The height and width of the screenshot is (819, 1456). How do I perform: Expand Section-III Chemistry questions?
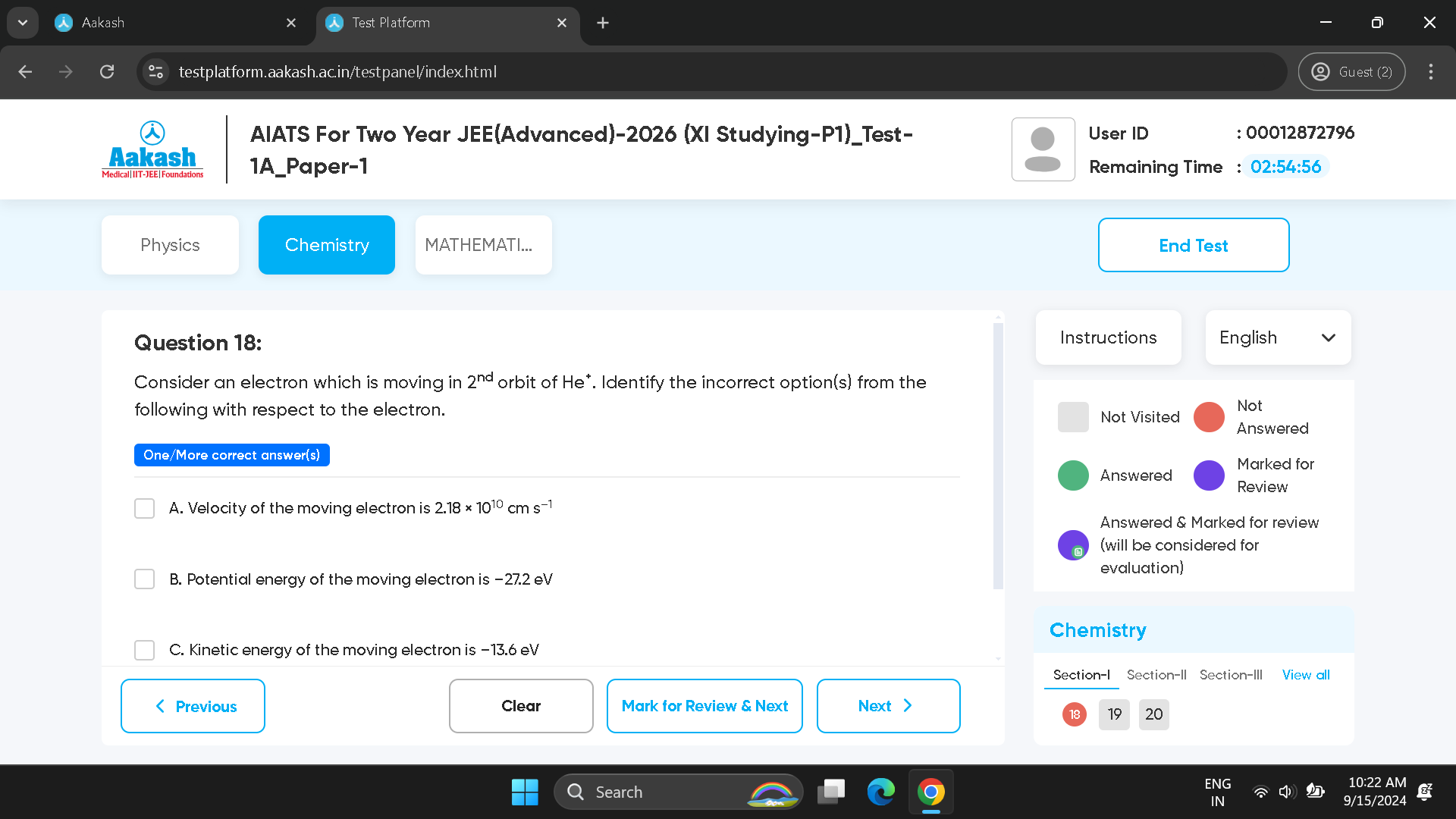(x=1231, y=674)
